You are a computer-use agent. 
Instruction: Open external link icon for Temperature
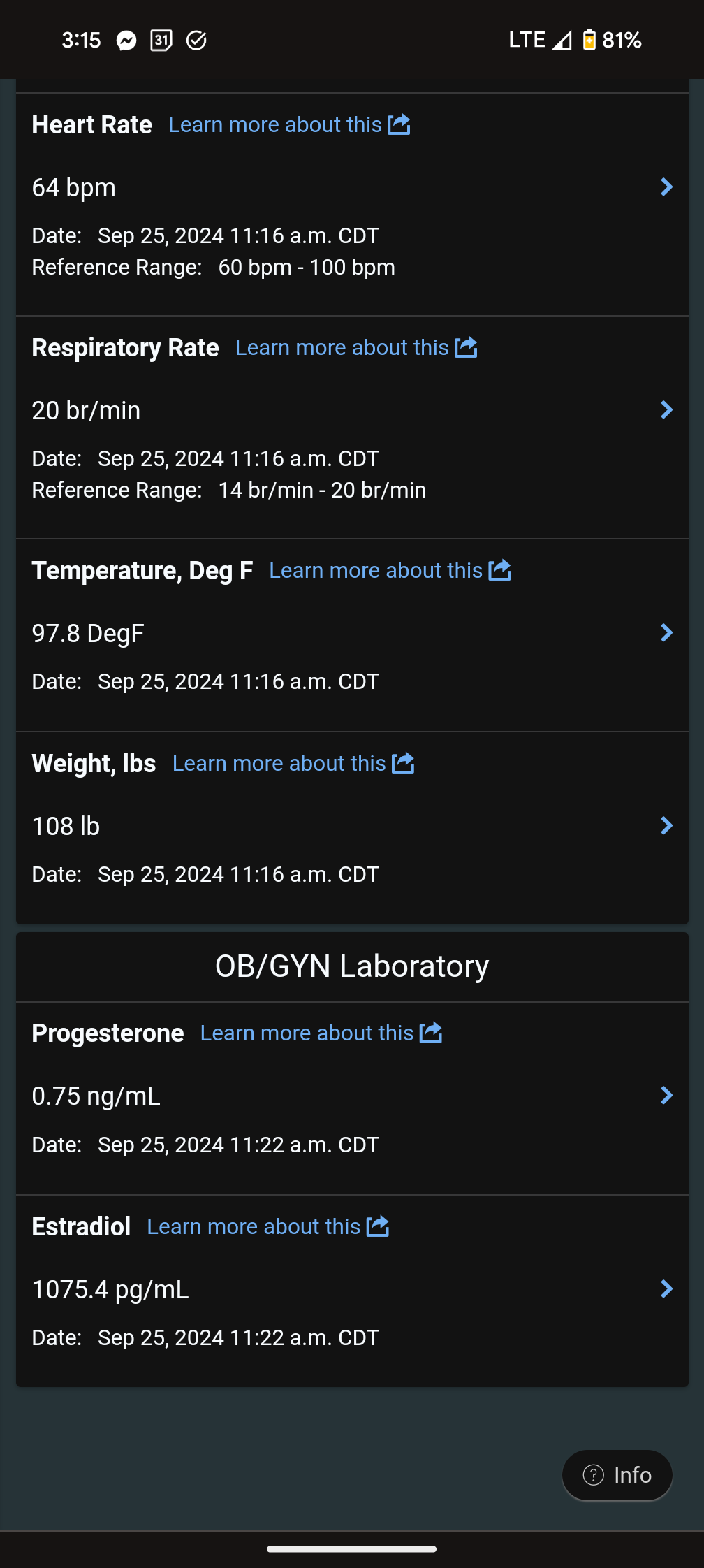(x=499, y=570)
